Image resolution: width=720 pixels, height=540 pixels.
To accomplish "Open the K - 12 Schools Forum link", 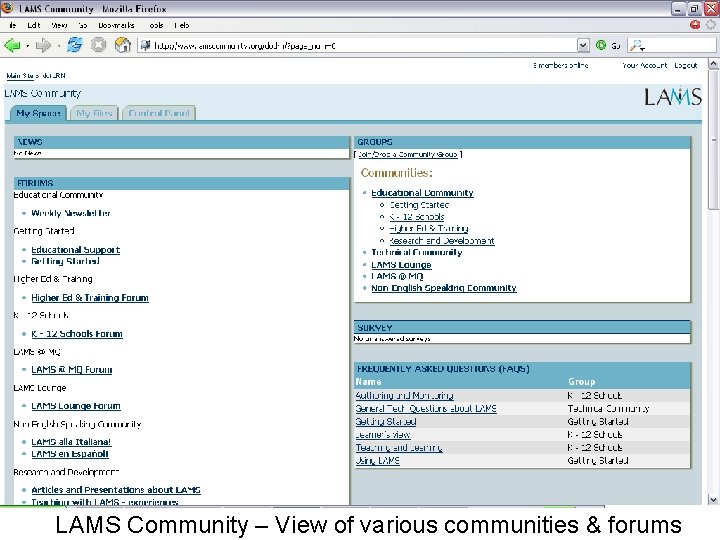I will [x=77, y=334].
